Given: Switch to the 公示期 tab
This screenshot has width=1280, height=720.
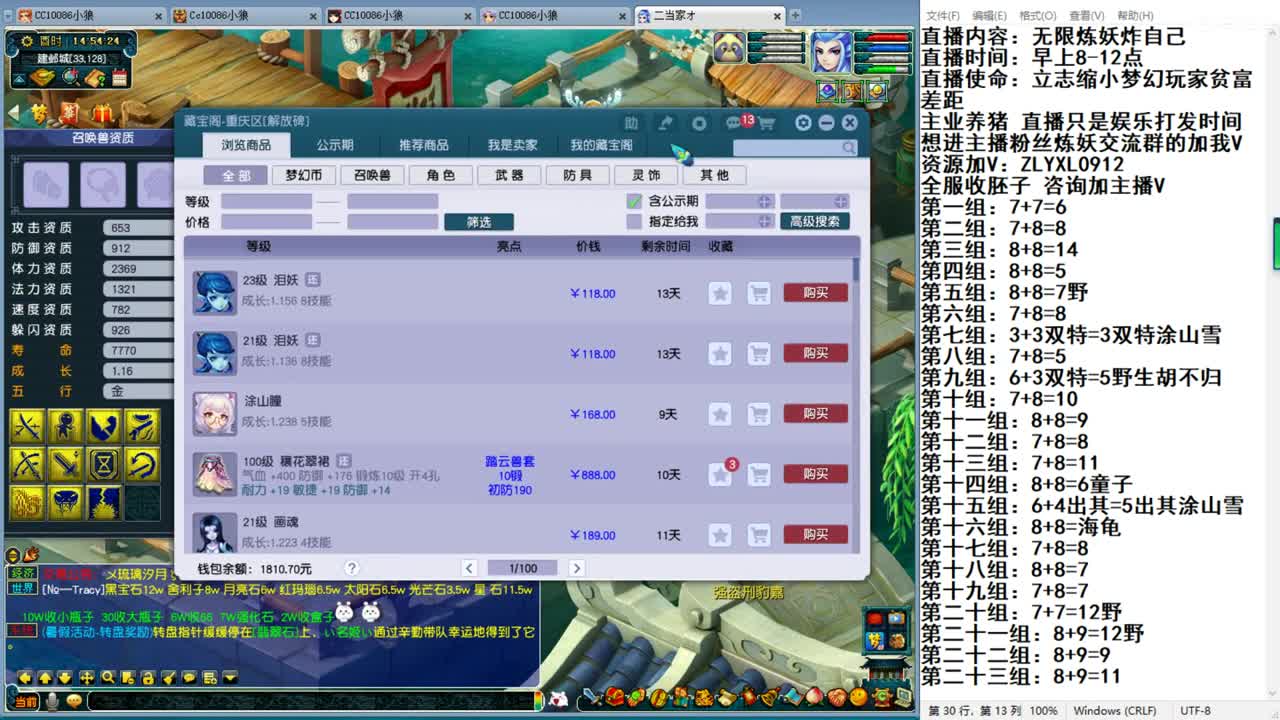Looking at the screenshot, I should (335, 145).
